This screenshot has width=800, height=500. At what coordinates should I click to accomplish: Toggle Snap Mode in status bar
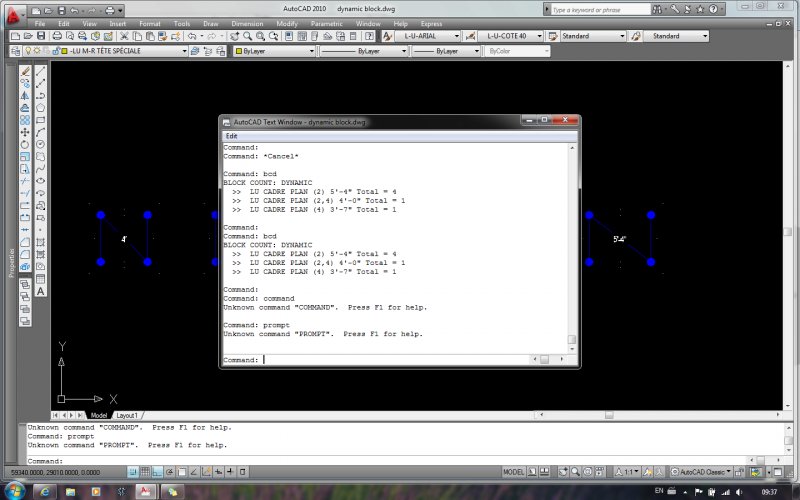point(133,472)
